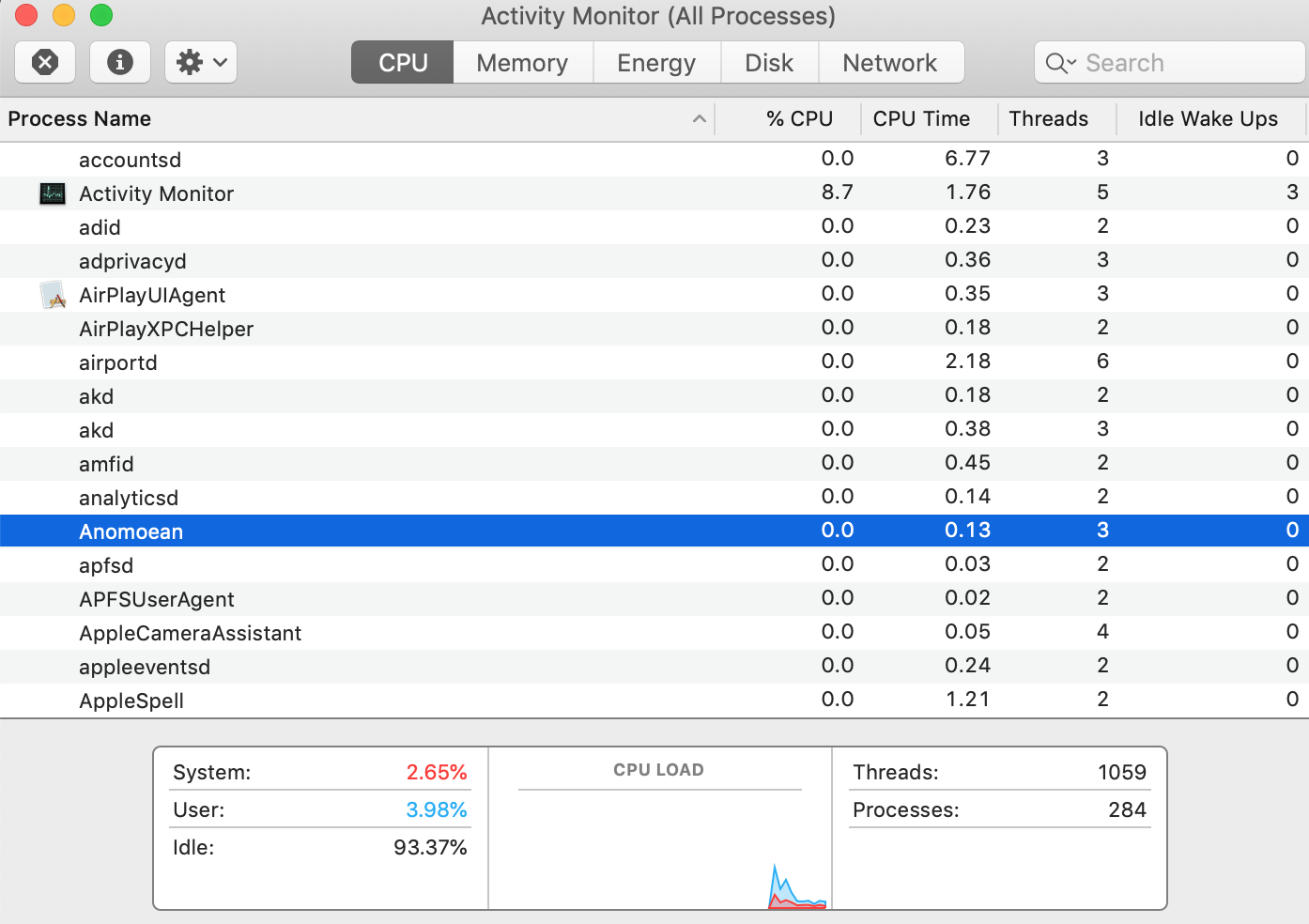The image size is (1309, 924).
Task: Click the Activity Monitor app icon
Action: tap(53, 193)
